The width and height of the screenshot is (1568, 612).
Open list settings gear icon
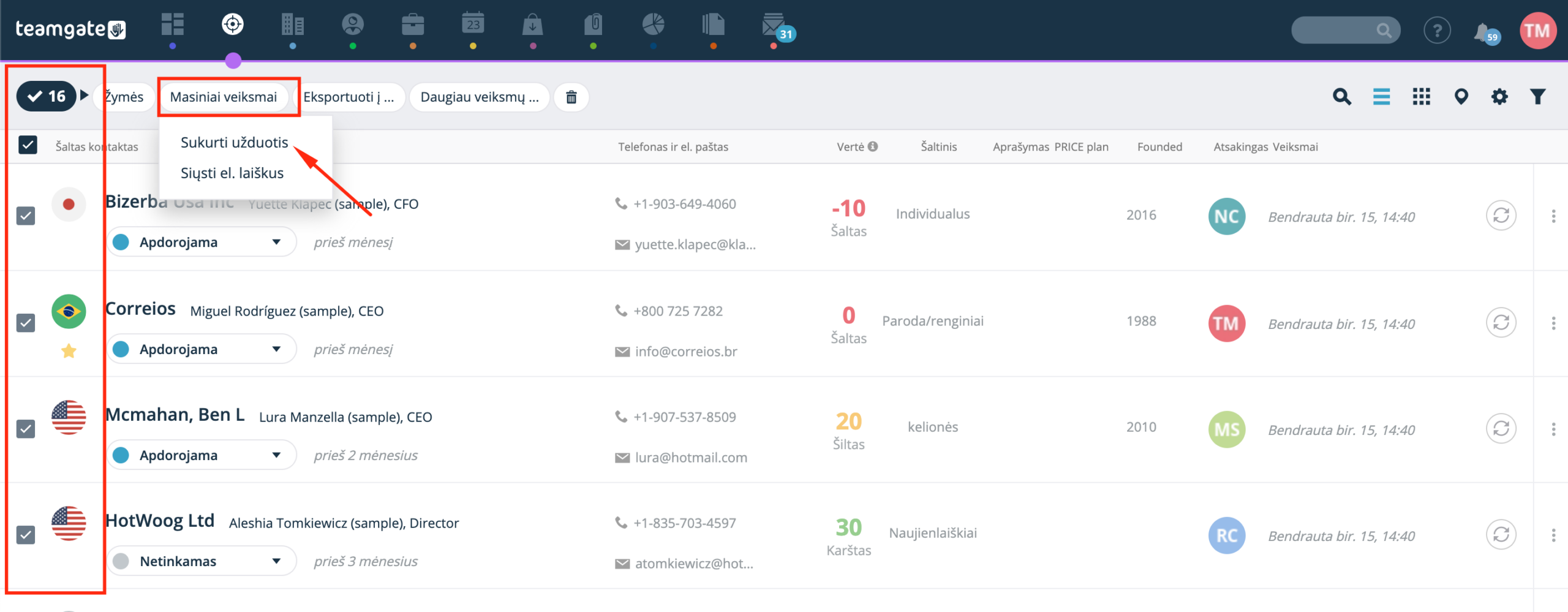(x=1499, y=96)
